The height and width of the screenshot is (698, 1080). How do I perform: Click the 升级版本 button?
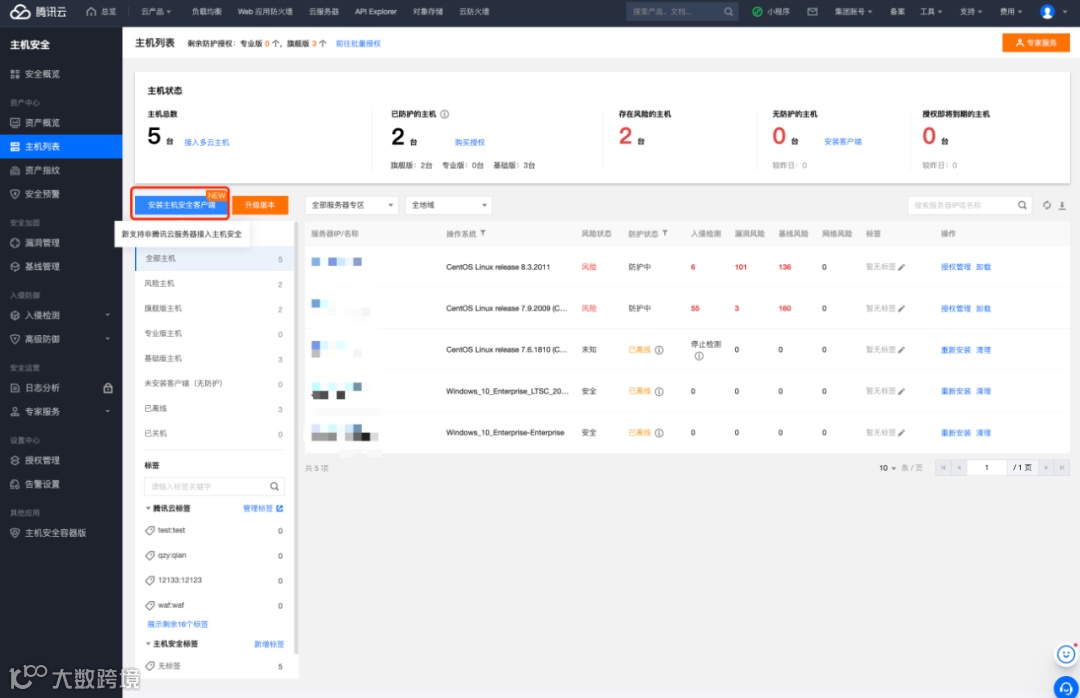[260, 205]
